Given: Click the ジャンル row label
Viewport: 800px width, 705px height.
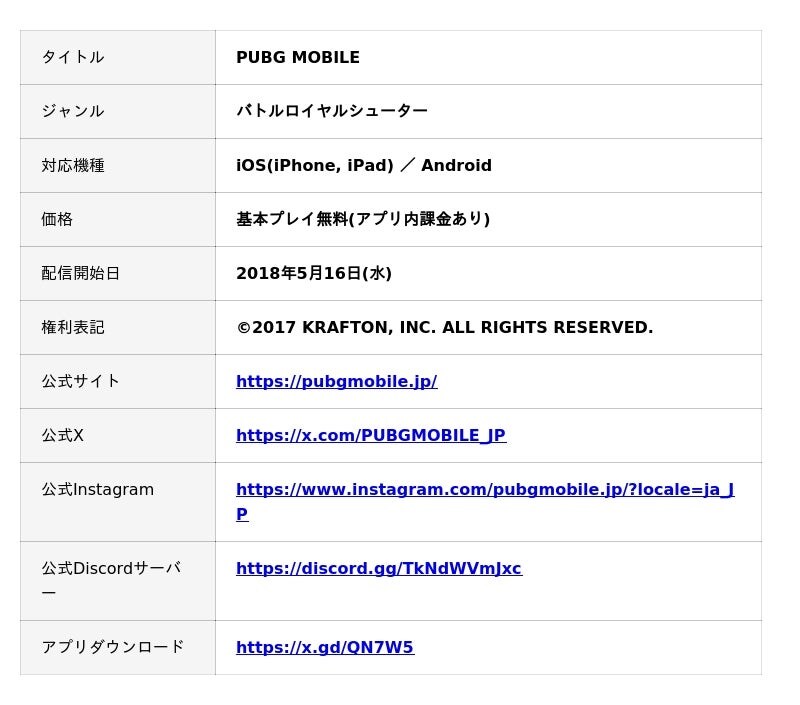Looking at the screenshot, I should [72, 111].
